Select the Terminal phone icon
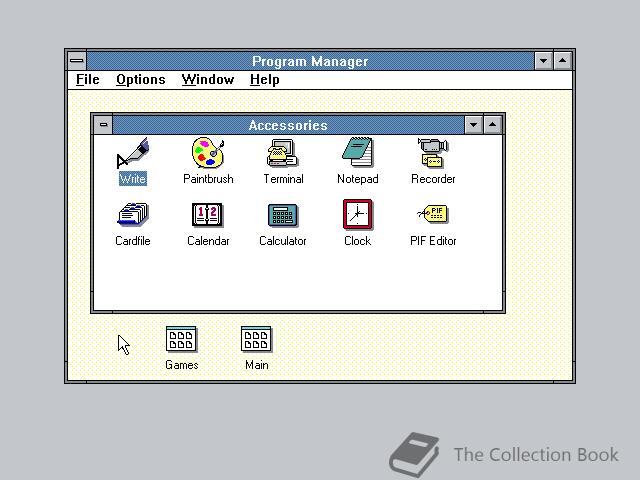Screen dimensions: 640x480 click(x=283, y=153)
